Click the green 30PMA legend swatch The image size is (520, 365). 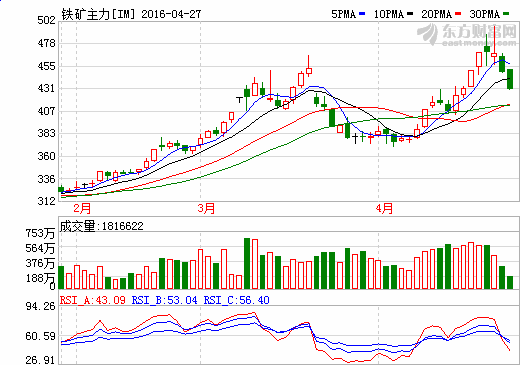pos(506,14)
